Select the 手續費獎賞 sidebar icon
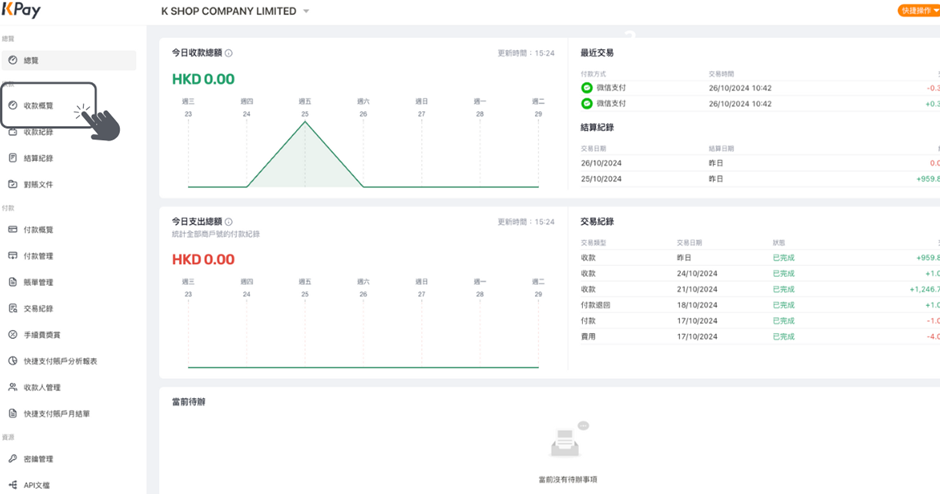940x494 pixels. pos(13,335)
